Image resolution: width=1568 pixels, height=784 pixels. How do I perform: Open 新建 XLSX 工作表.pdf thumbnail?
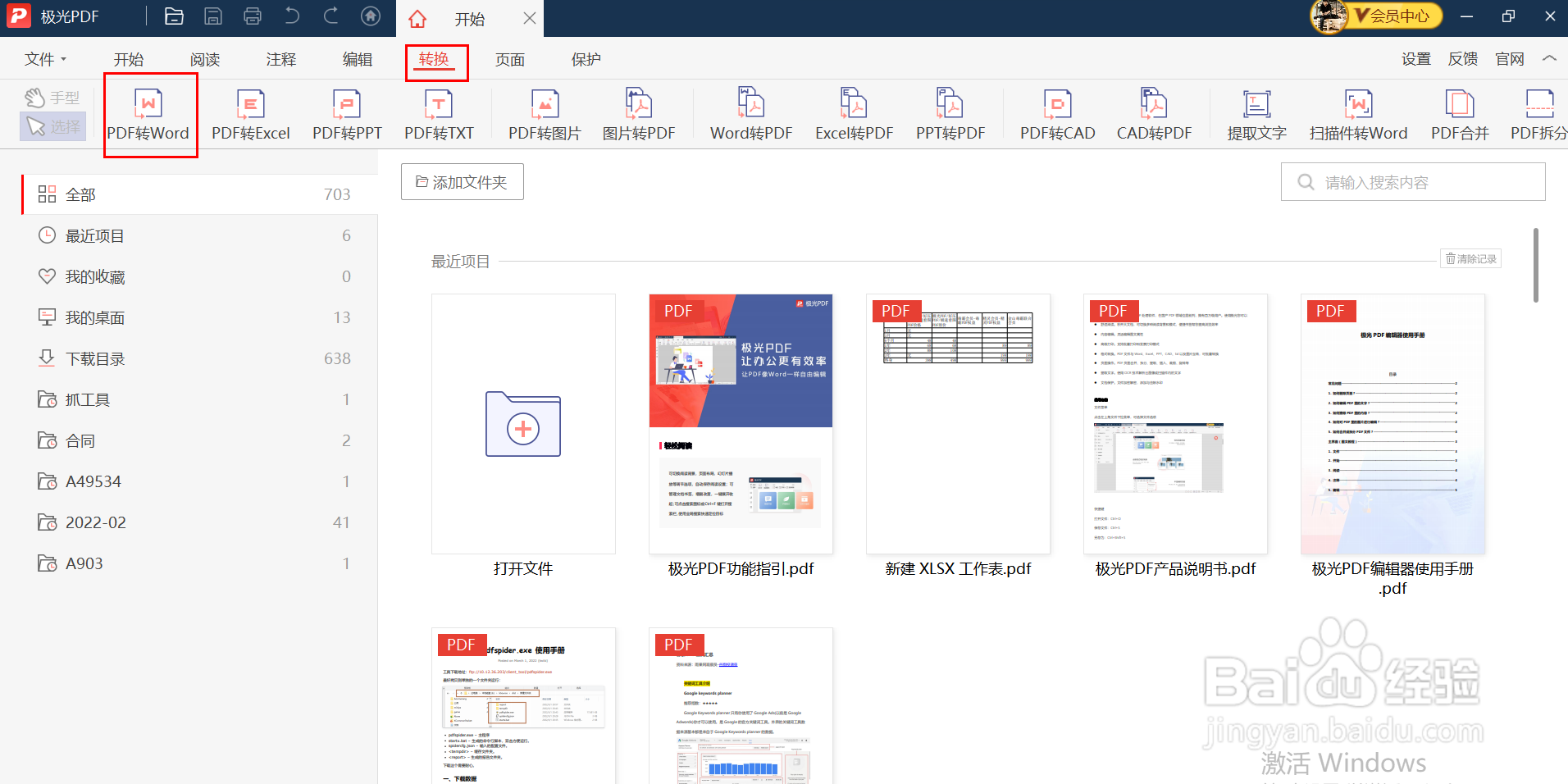958,424
